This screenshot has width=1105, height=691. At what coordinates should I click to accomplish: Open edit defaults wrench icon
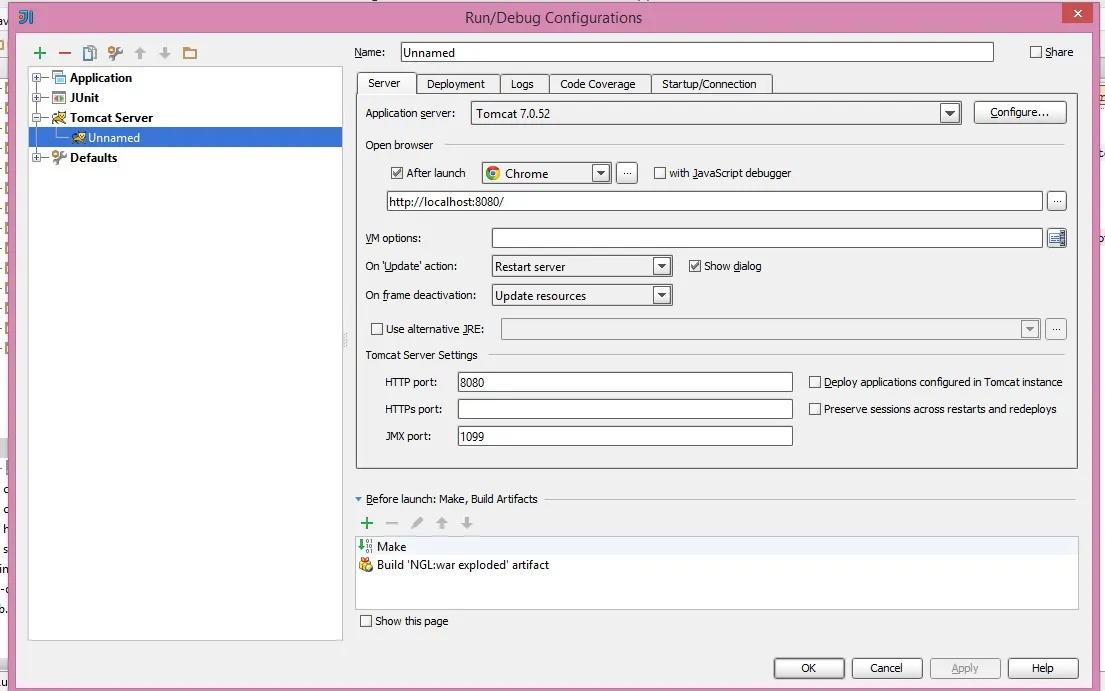[115, 53]
